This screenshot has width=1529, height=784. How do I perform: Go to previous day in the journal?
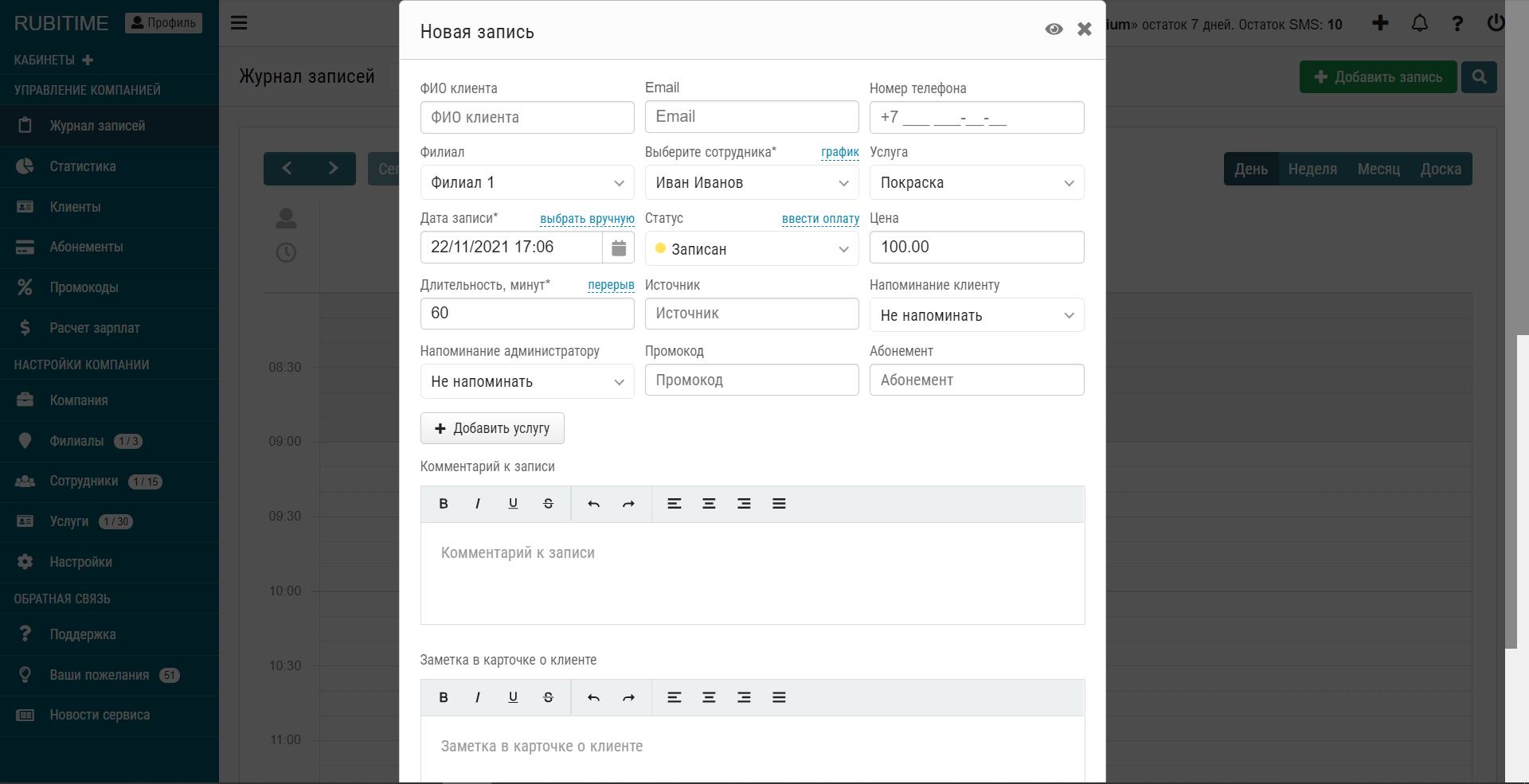pyautogui.click(x=287, y=169)
